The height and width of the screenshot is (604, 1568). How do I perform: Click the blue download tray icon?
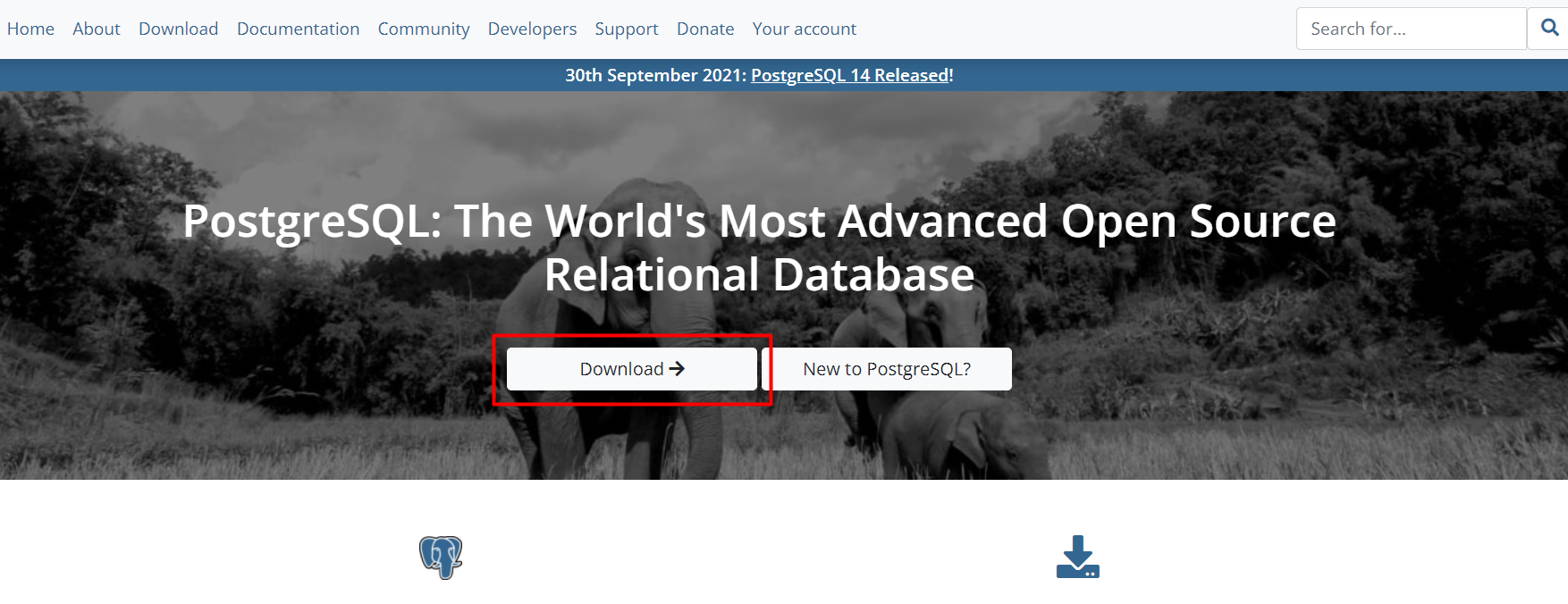(x=1078, y=557)
